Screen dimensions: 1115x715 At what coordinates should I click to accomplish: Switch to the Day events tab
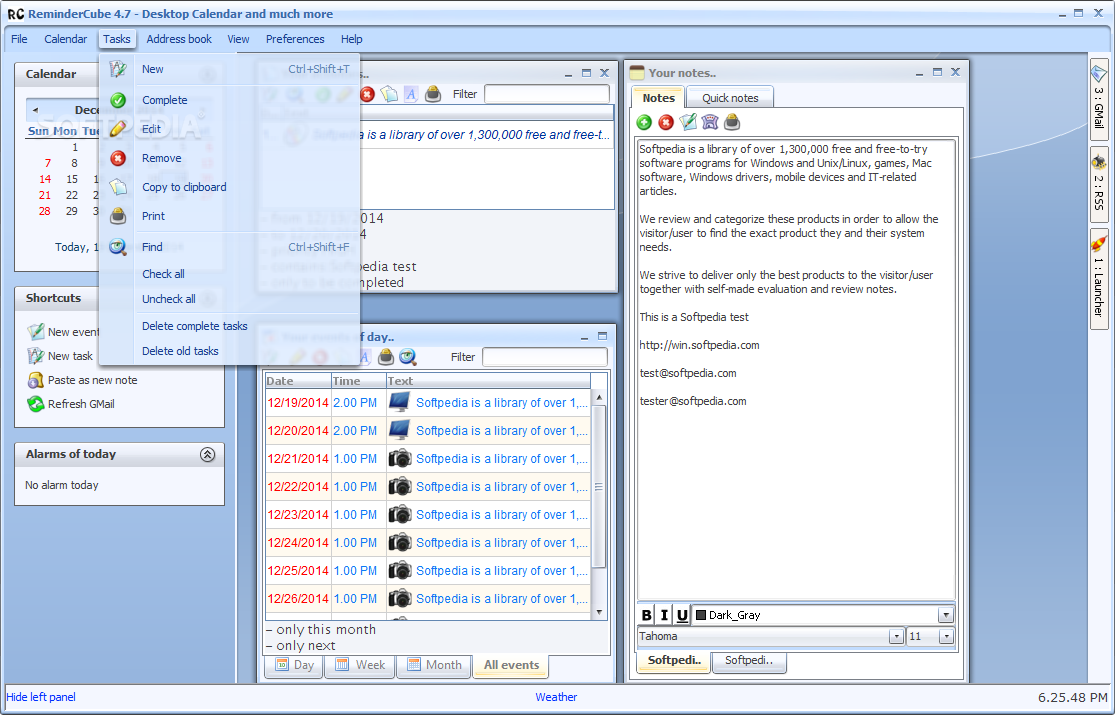294,665
